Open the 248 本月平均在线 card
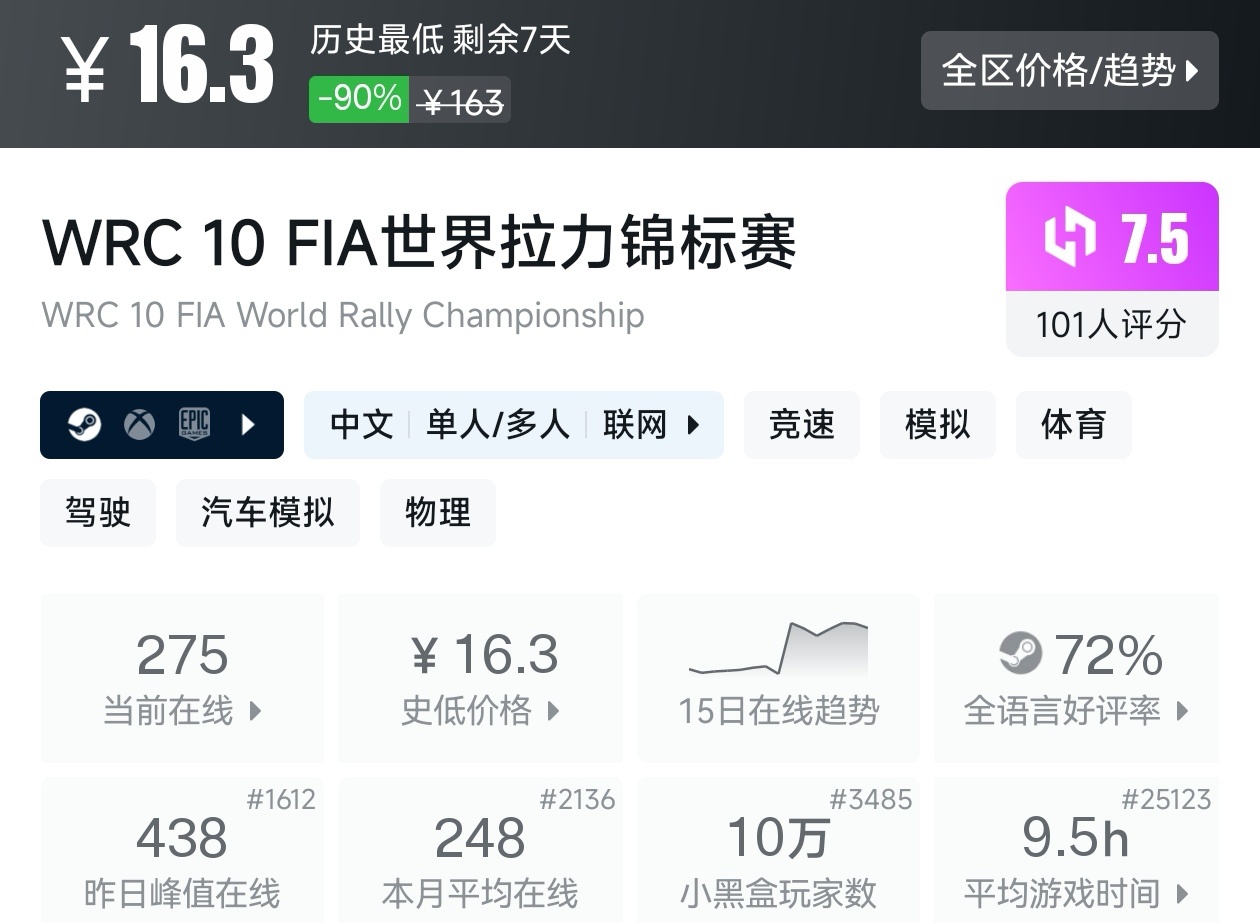 [x=480, y=850]
